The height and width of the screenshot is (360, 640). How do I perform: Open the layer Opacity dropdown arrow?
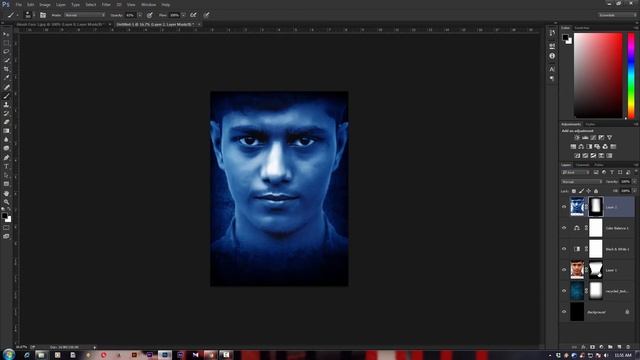click(634, 182)
